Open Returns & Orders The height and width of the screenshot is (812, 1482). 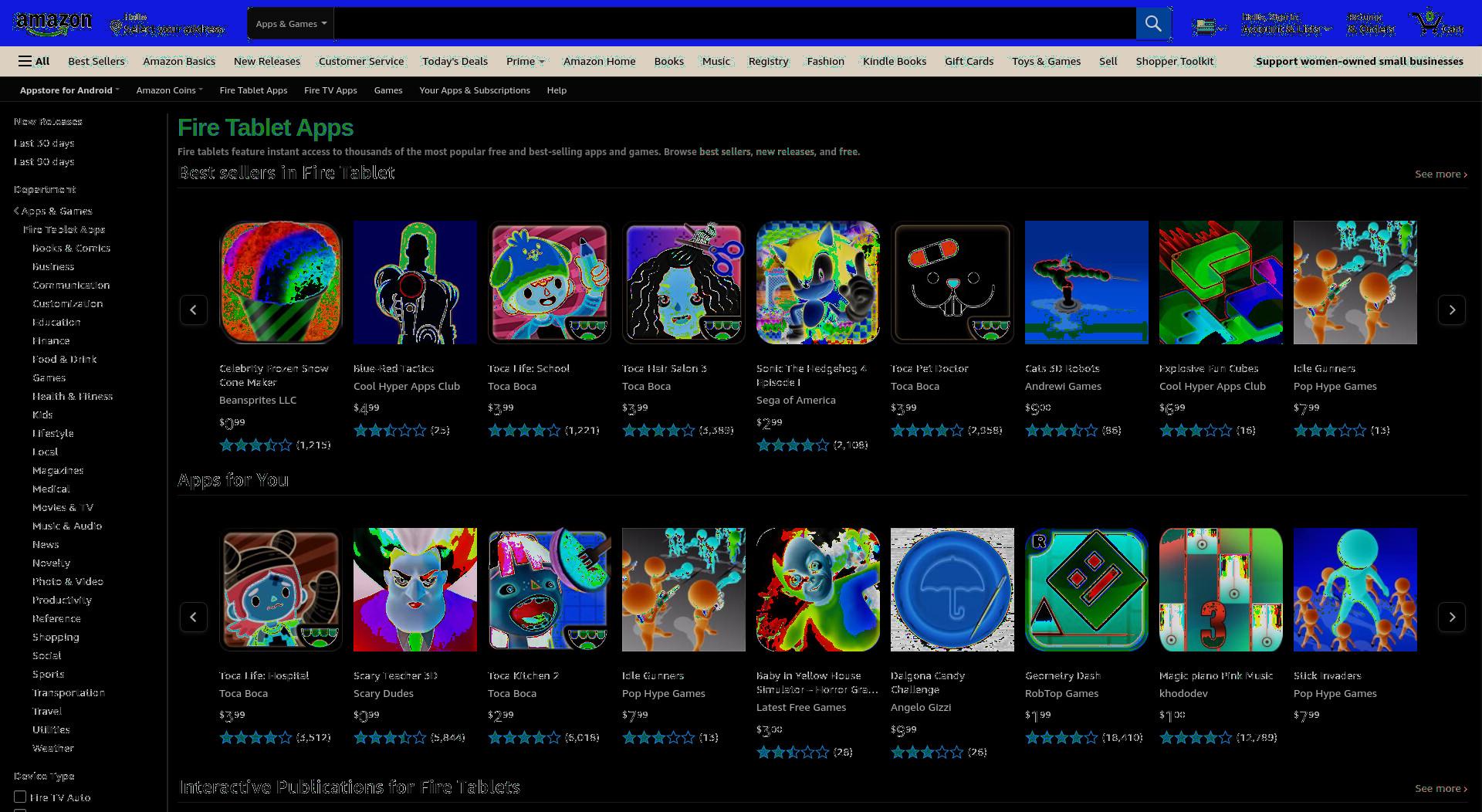[x=1371, y=24]
